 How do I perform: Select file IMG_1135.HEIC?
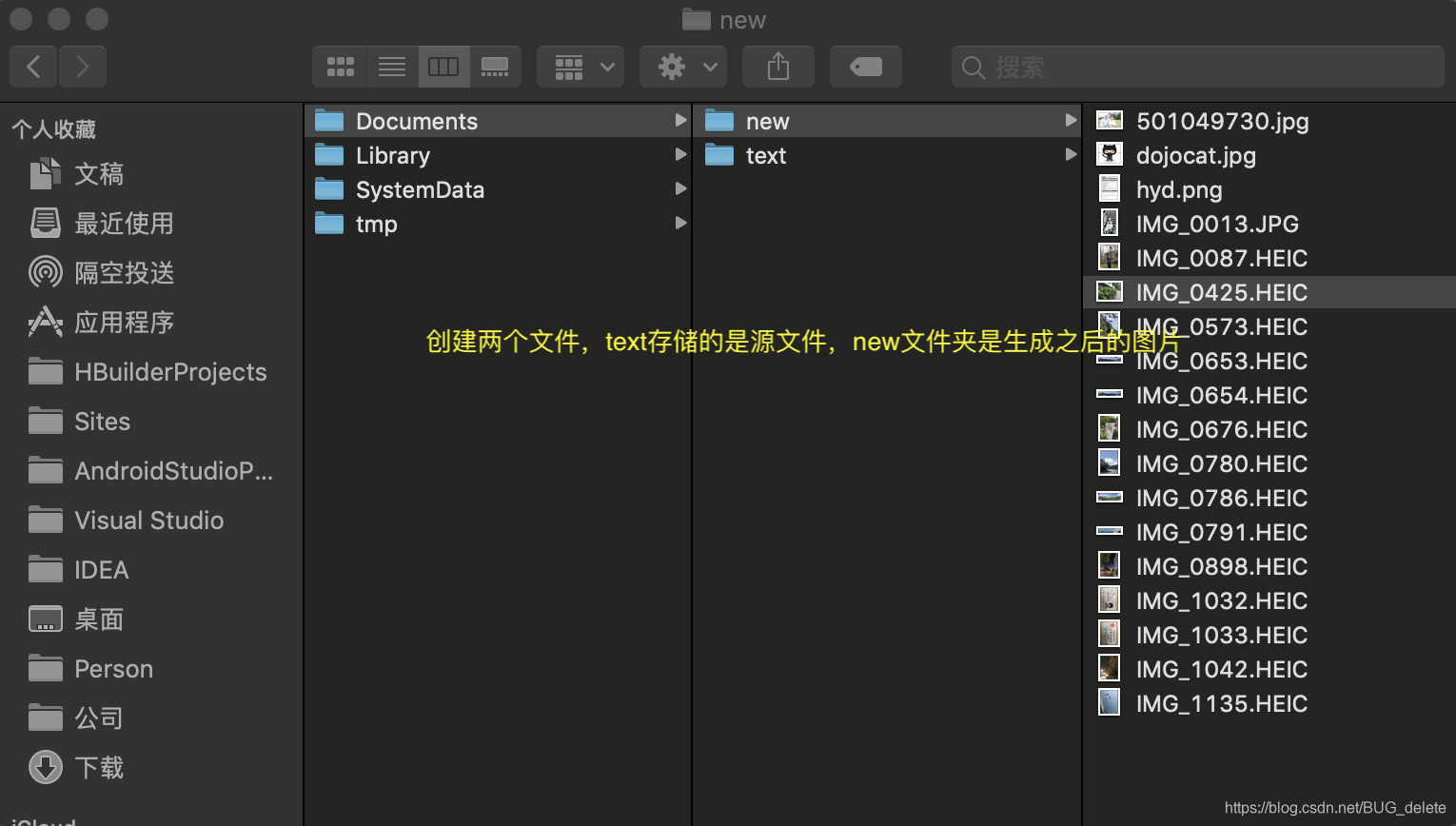(x=1269, y=703)
